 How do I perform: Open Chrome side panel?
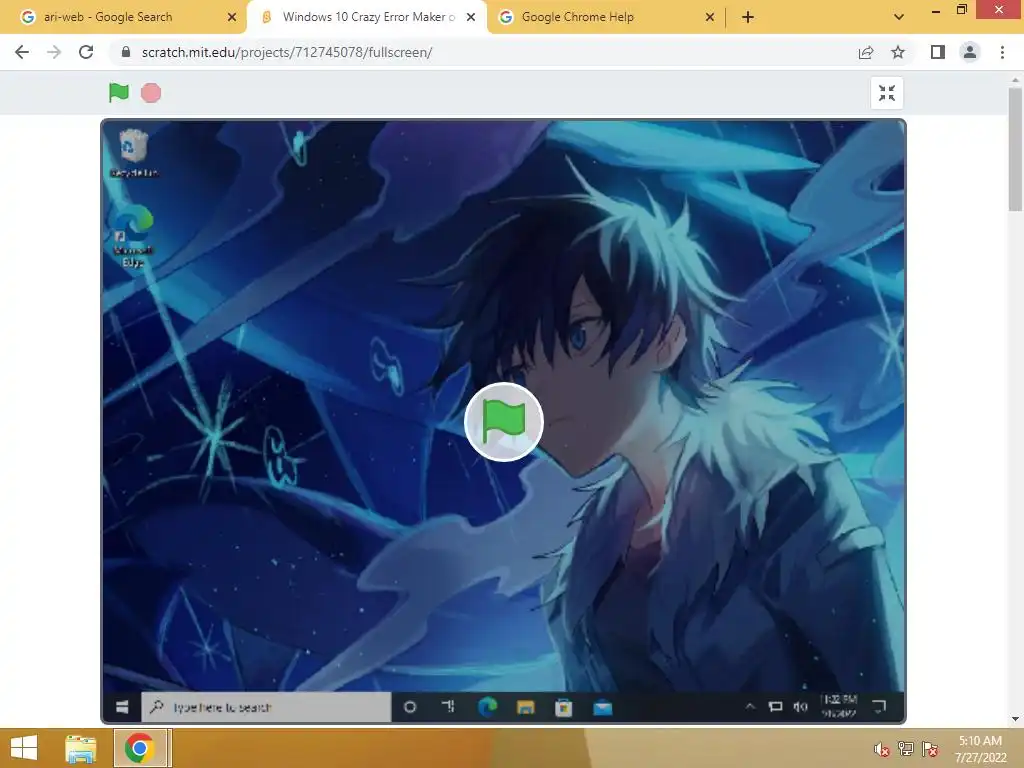click(938, 52)
